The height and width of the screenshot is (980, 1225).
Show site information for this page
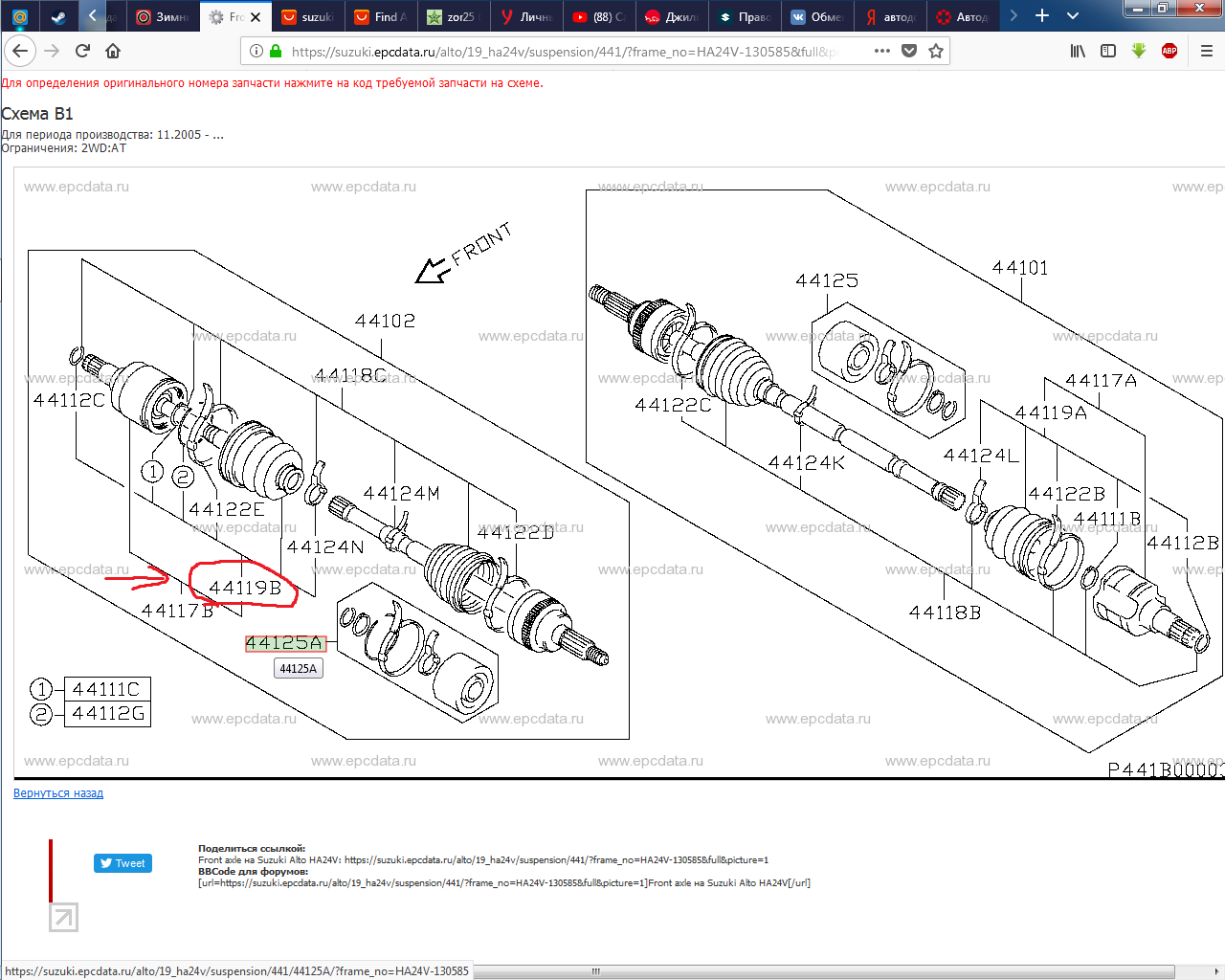coord(256,51)
